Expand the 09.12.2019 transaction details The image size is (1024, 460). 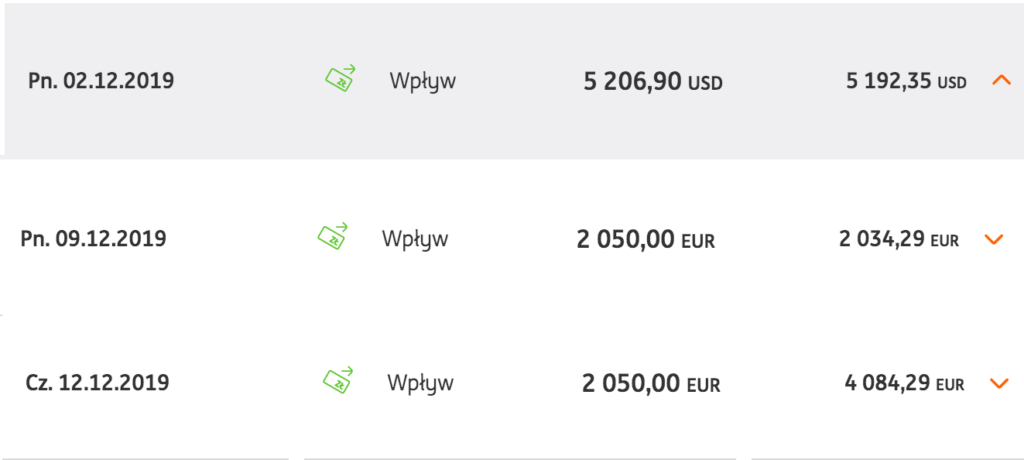[x=993, y=239]
